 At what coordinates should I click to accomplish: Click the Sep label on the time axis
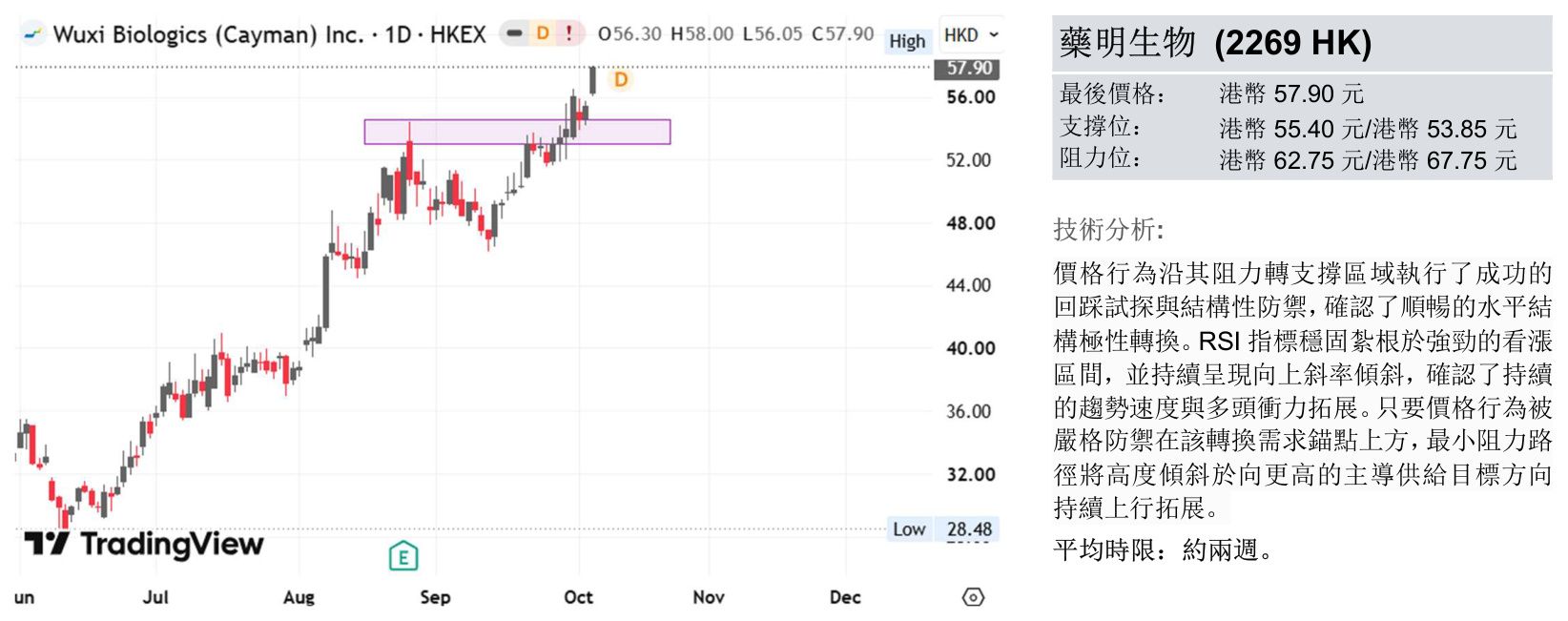(435, 597)
